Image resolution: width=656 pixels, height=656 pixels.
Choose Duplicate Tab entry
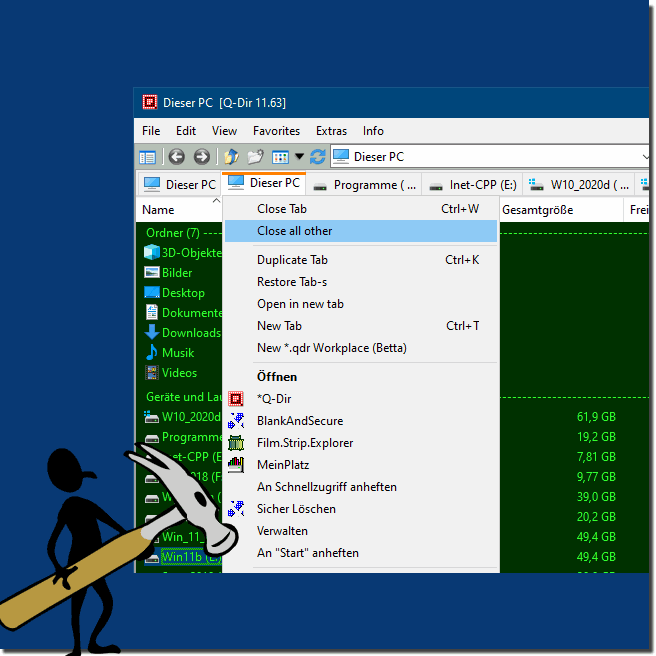coord(361,260)
